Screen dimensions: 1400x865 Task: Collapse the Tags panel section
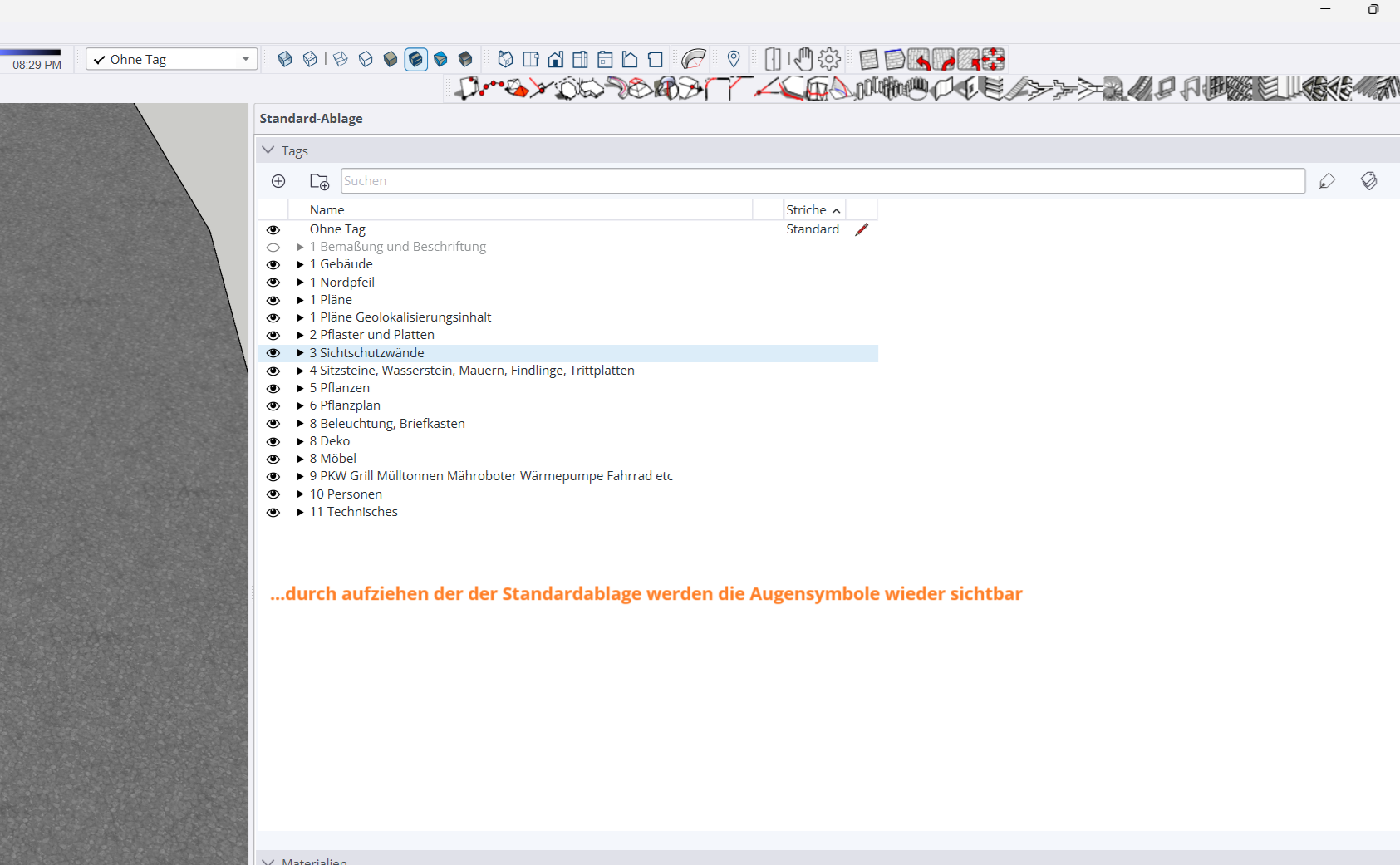(x=268, y=150)
